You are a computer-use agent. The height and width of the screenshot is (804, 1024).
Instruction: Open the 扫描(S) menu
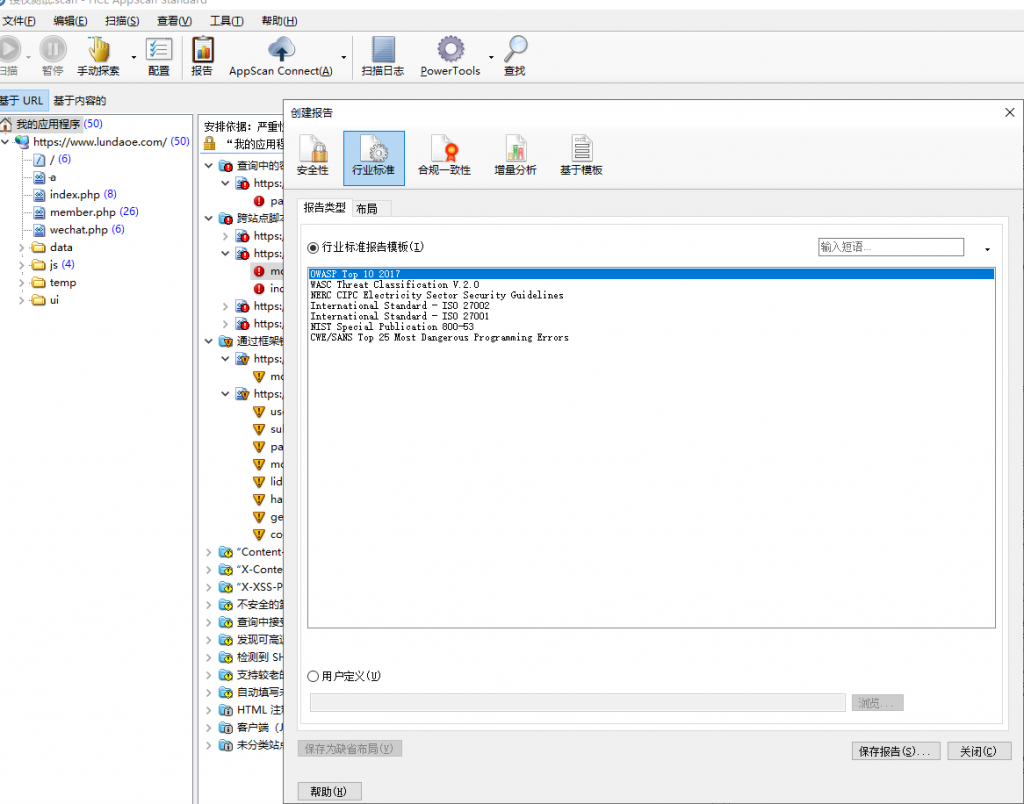122,21
